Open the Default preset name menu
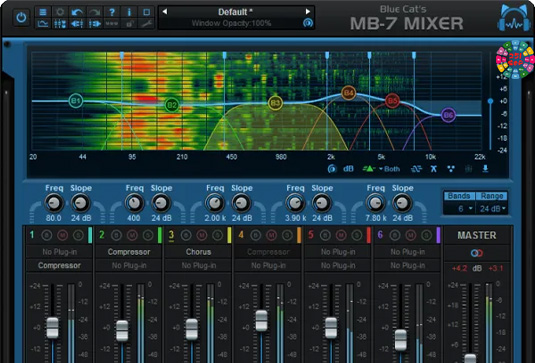The width and height of the screenshot is (535, 363). [x=235, y=12]
